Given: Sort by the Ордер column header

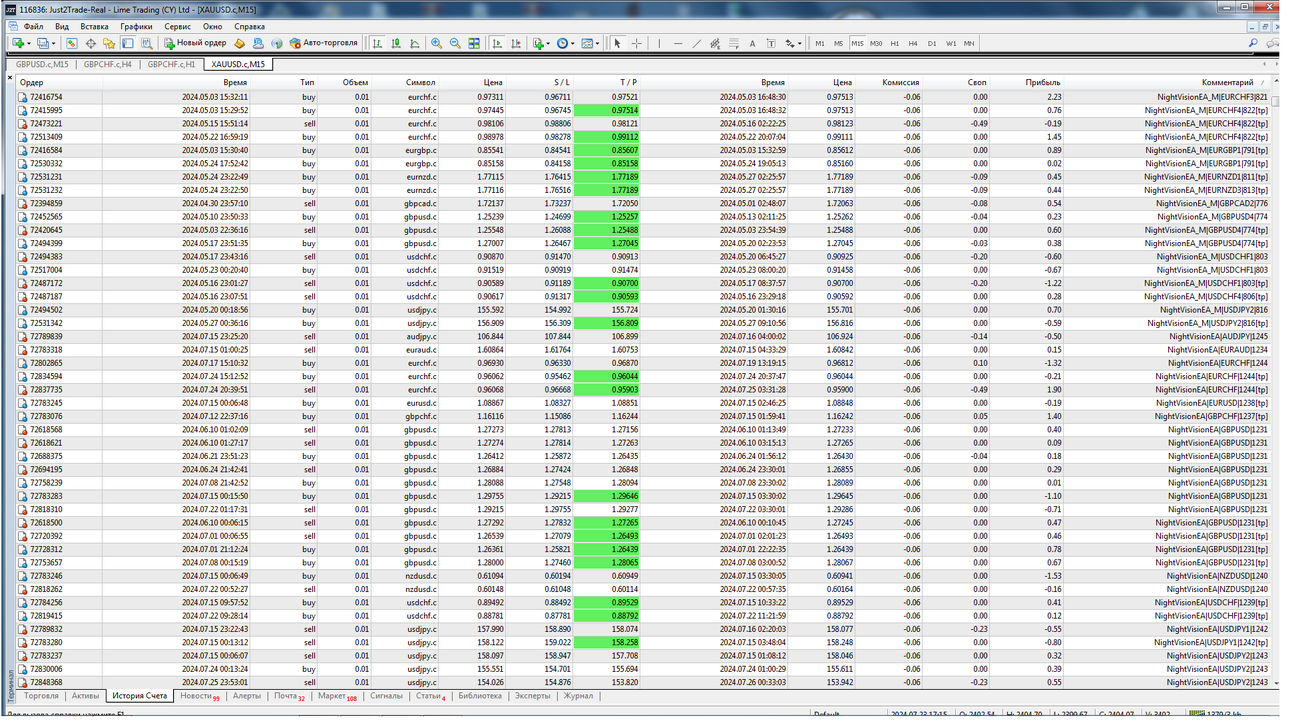Looking at the screenshot, I should coord(31,83).
